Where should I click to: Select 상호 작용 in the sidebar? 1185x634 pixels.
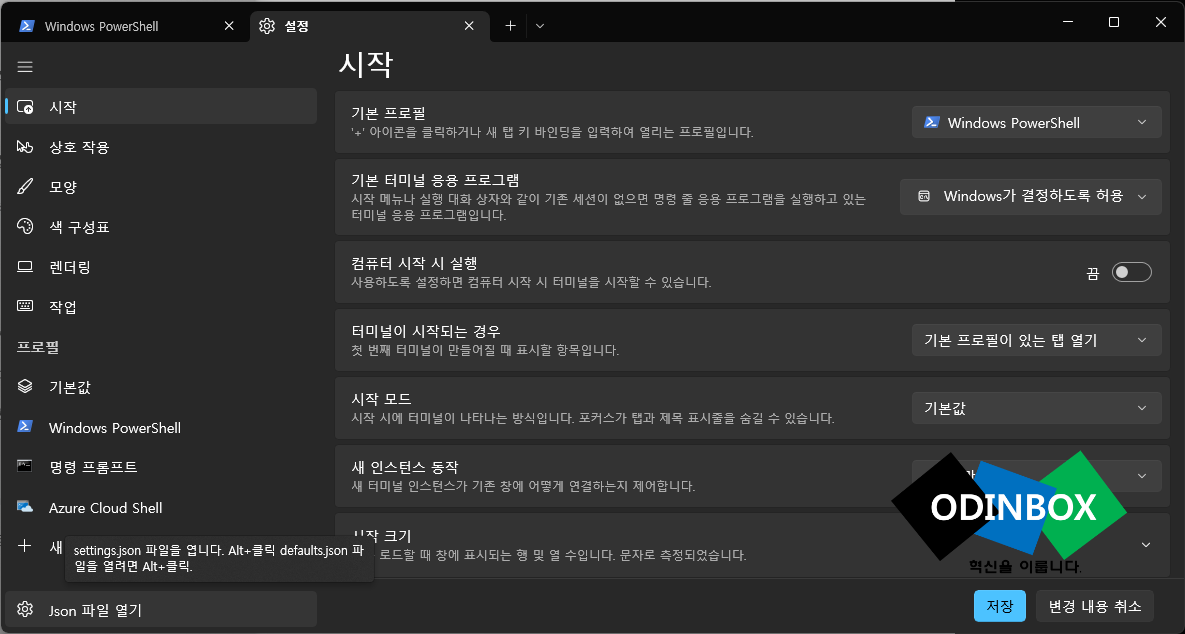point(161,147)
